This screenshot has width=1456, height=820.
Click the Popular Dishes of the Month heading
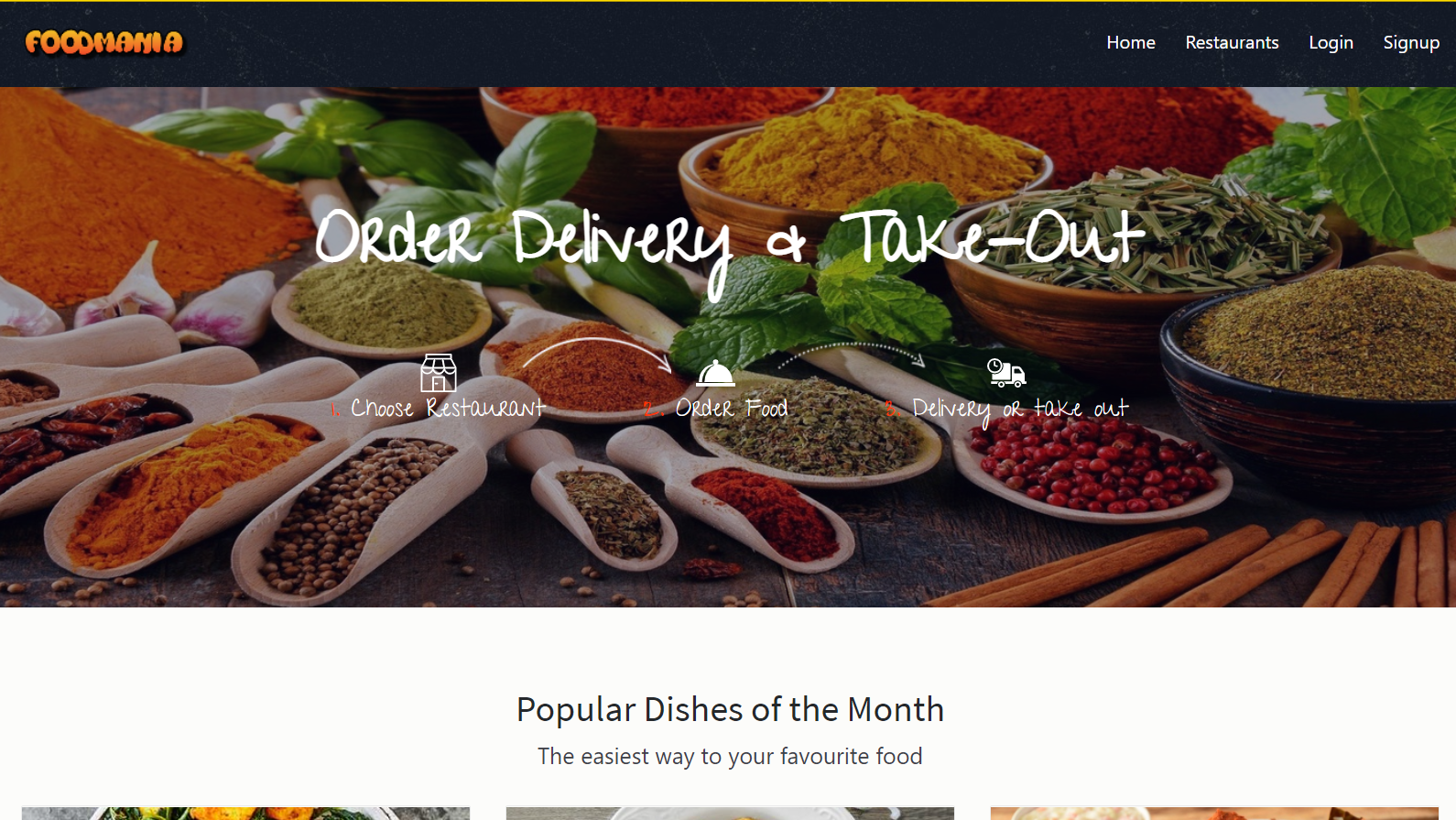click(730, 710)
